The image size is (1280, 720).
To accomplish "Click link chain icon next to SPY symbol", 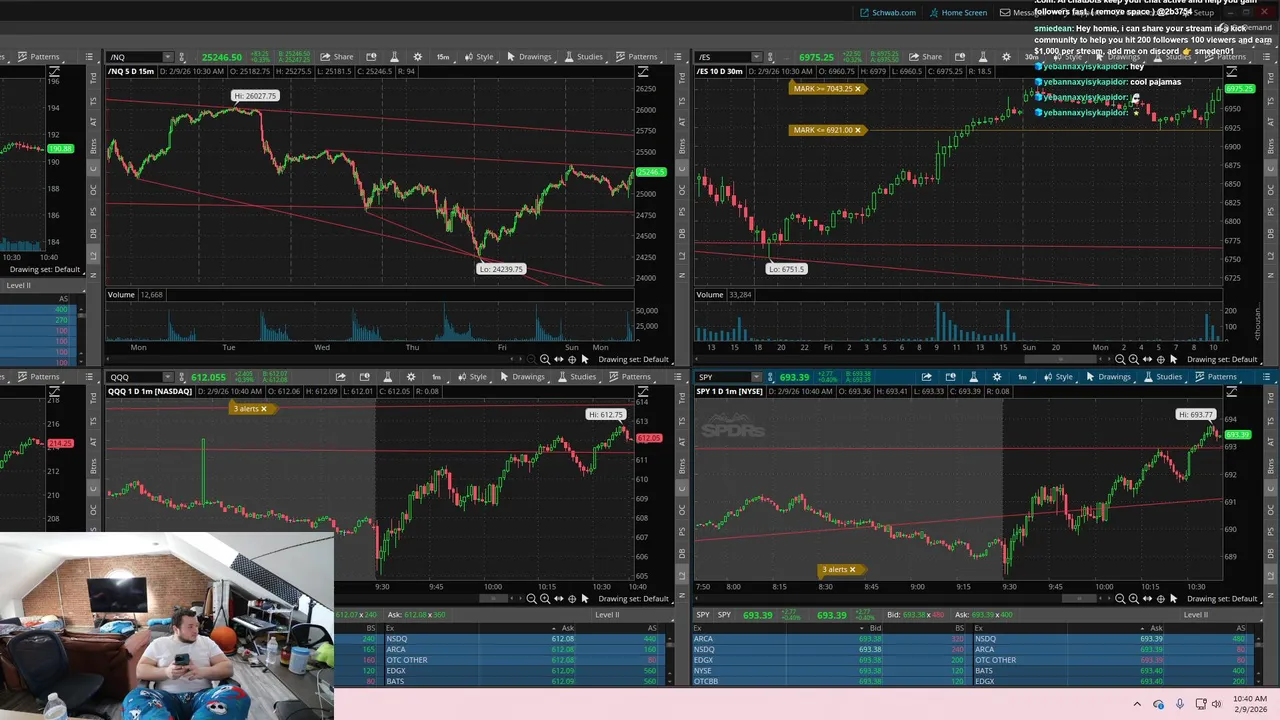I will (x=771, y=377).
